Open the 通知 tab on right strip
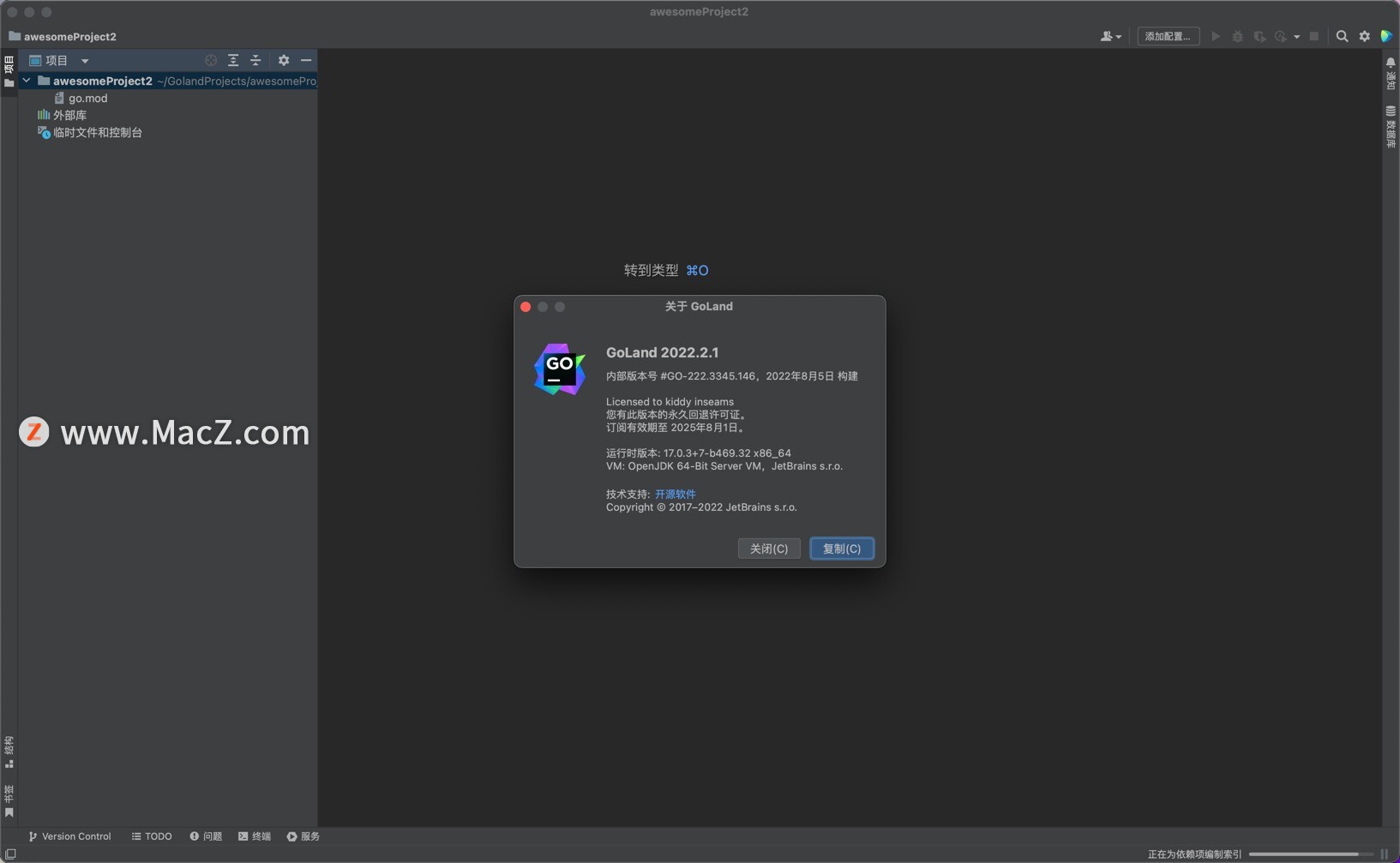 [x=1391, y=74]
